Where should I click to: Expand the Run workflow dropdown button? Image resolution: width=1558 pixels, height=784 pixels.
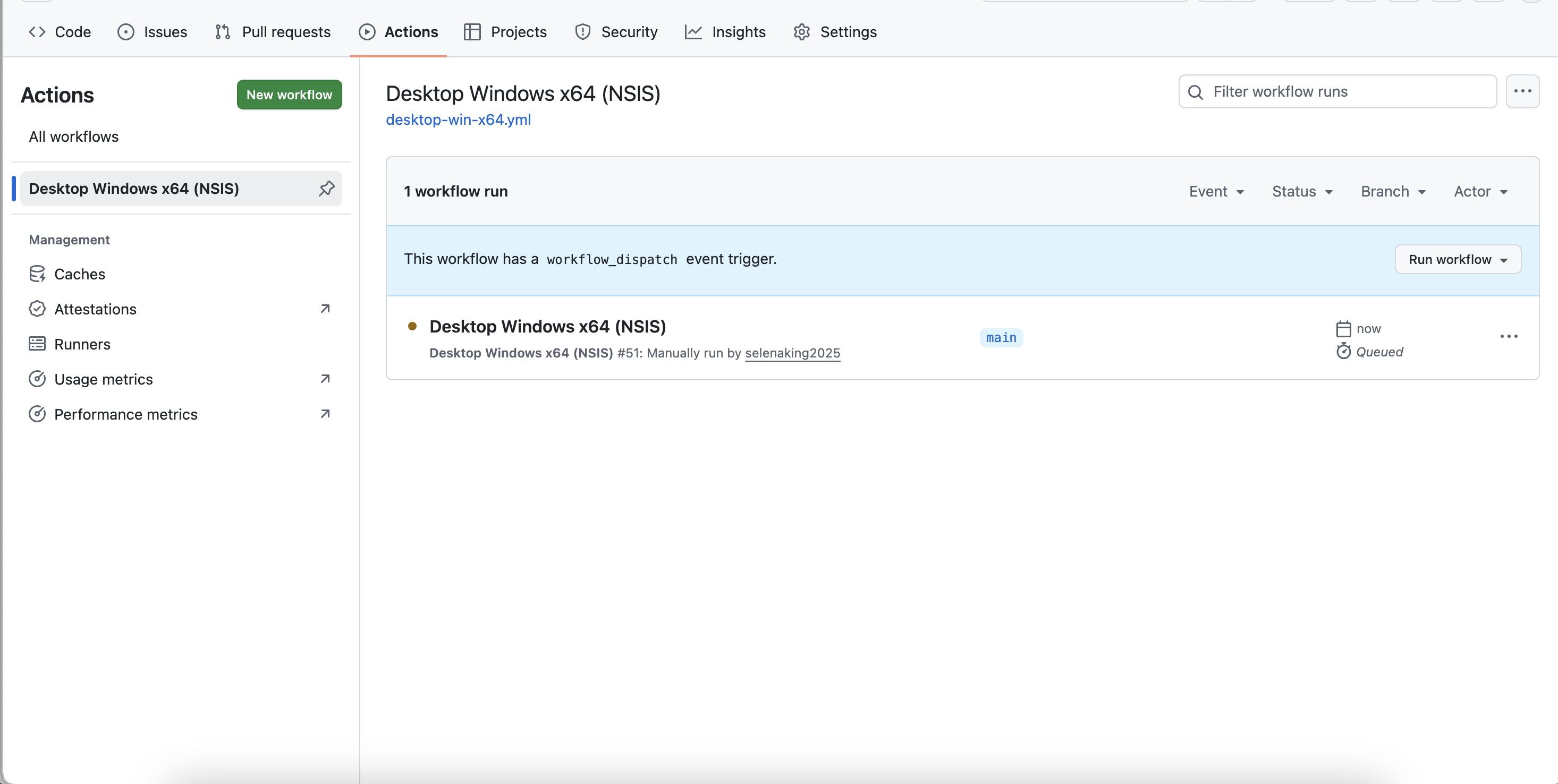[1458, 260]
